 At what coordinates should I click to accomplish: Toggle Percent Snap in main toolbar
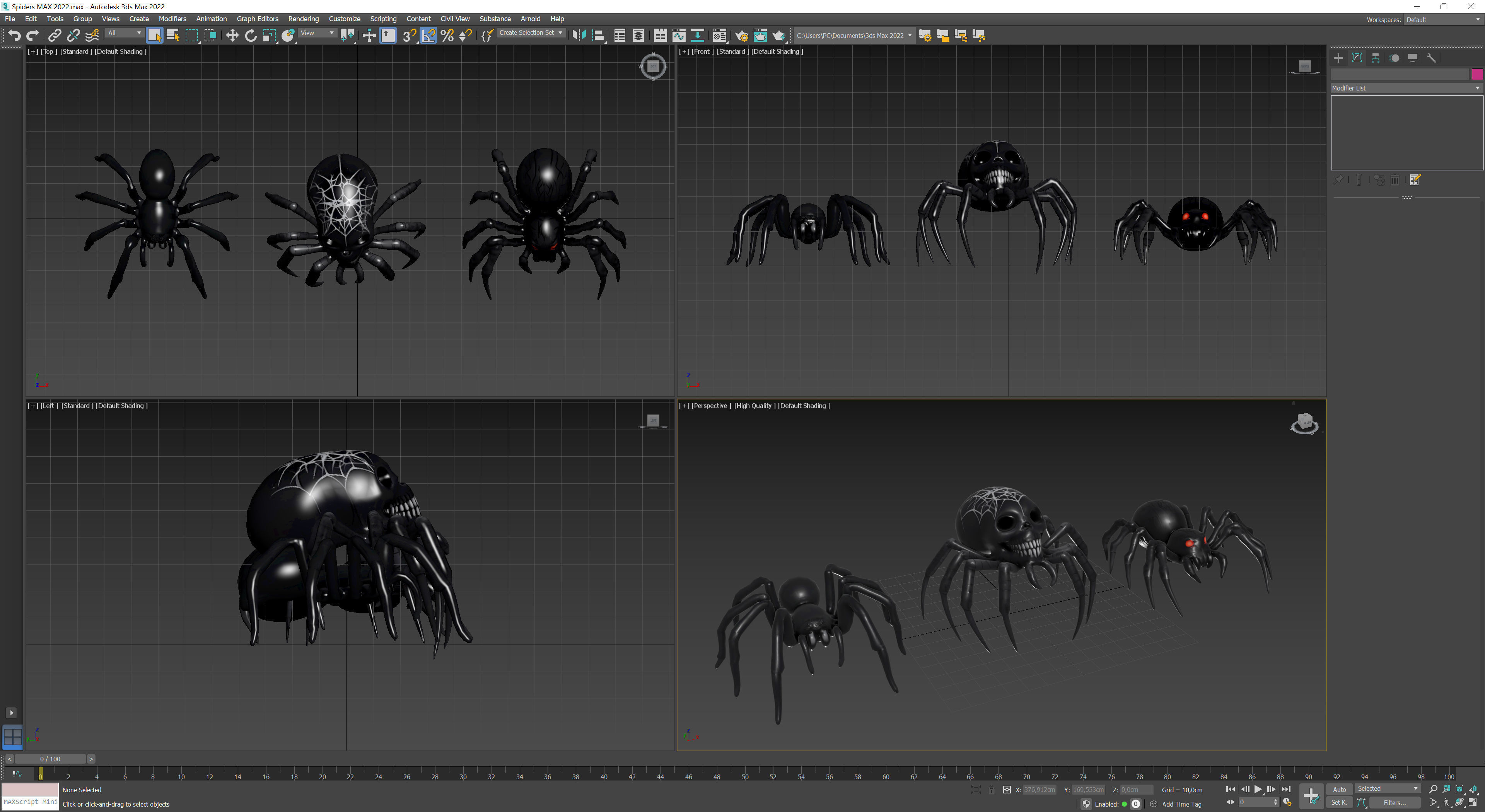(x=447, y=36)
